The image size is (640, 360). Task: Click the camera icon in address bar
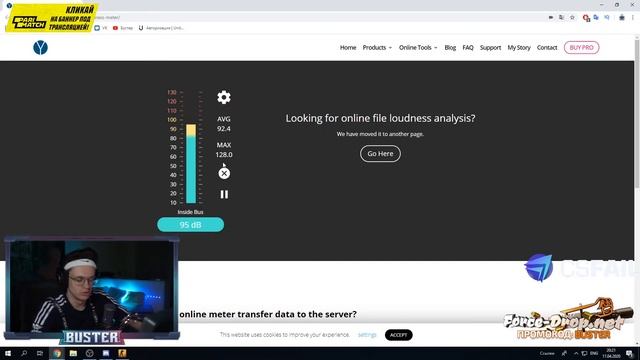551,18
